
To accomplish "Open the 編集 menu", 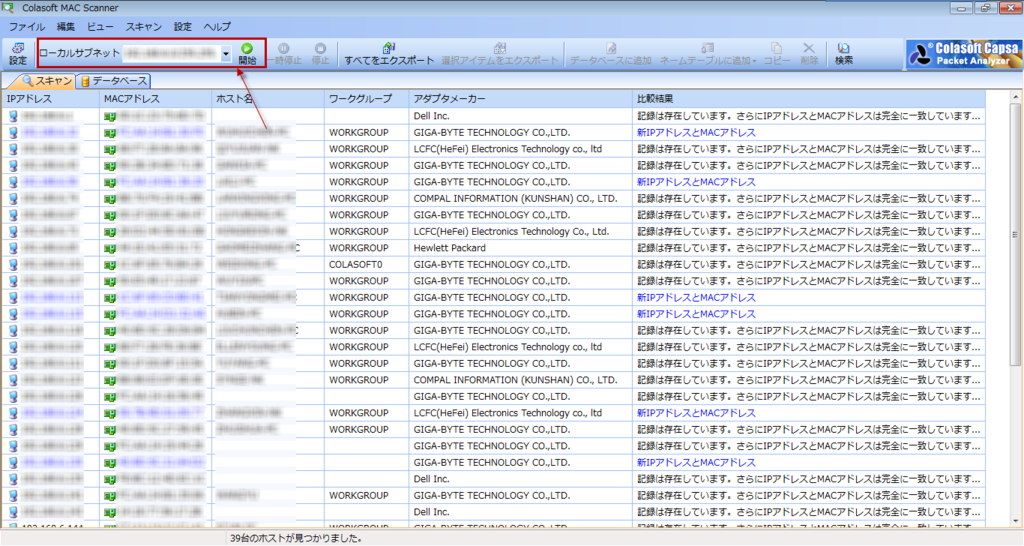I will coord(65,27).
